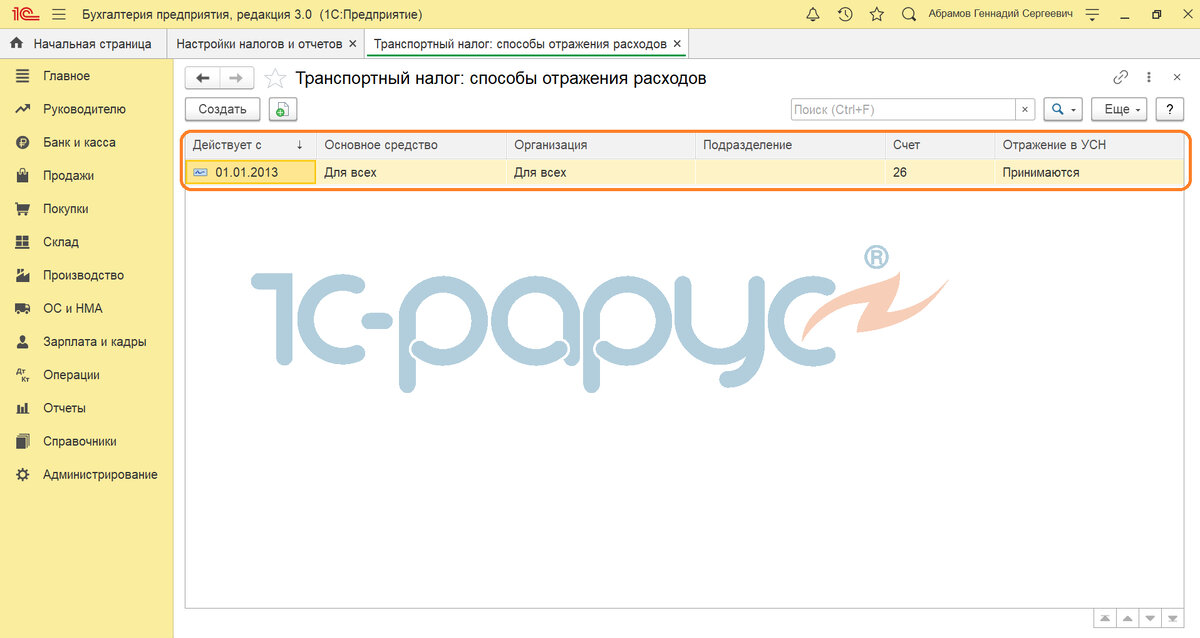The image size is (1200, 638).
Task: Clear the search field with X
Action: [x=1026, y=109]
